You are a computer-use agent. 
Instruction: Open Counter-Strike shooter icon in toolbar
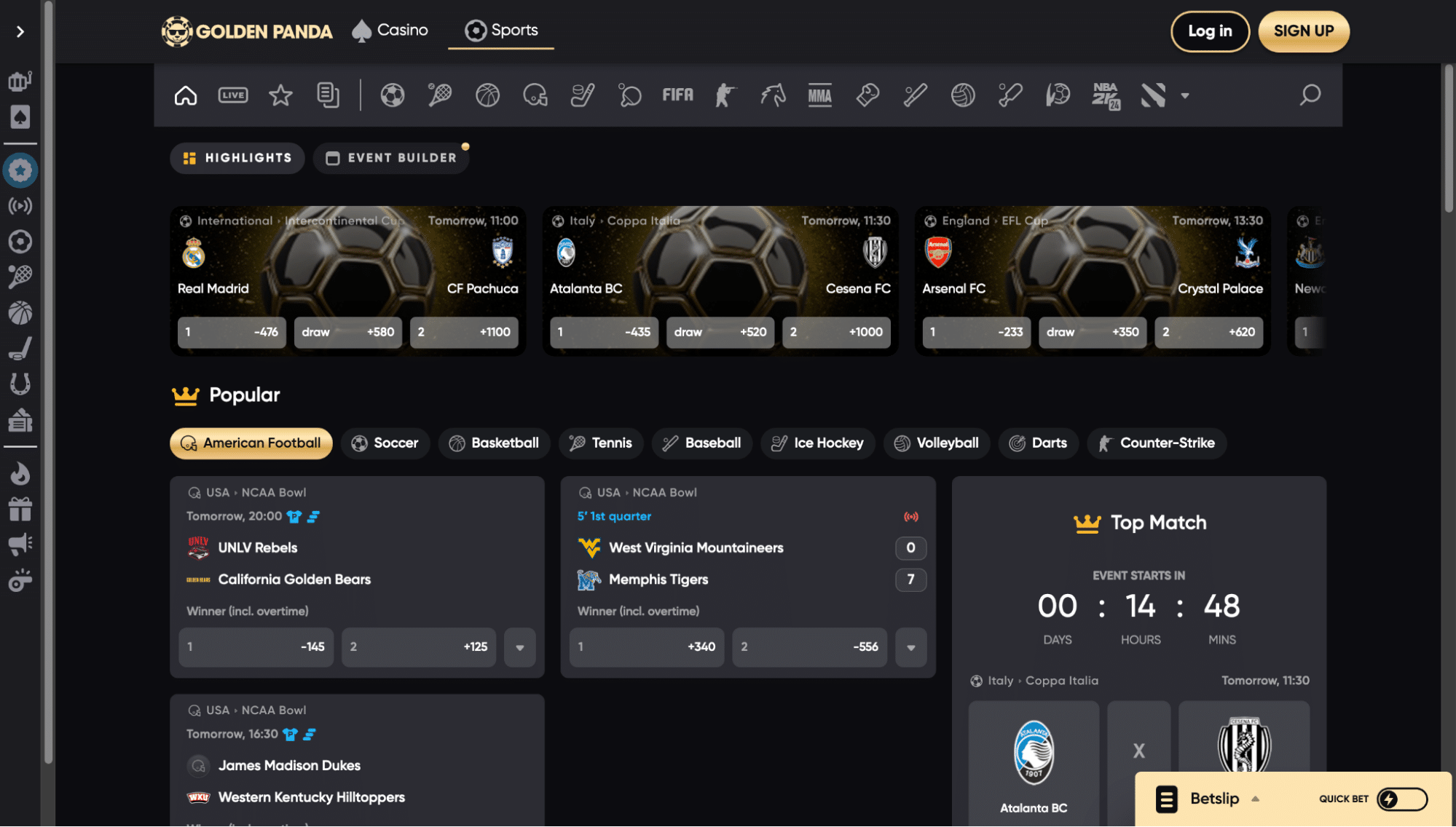tap(725, 95)
